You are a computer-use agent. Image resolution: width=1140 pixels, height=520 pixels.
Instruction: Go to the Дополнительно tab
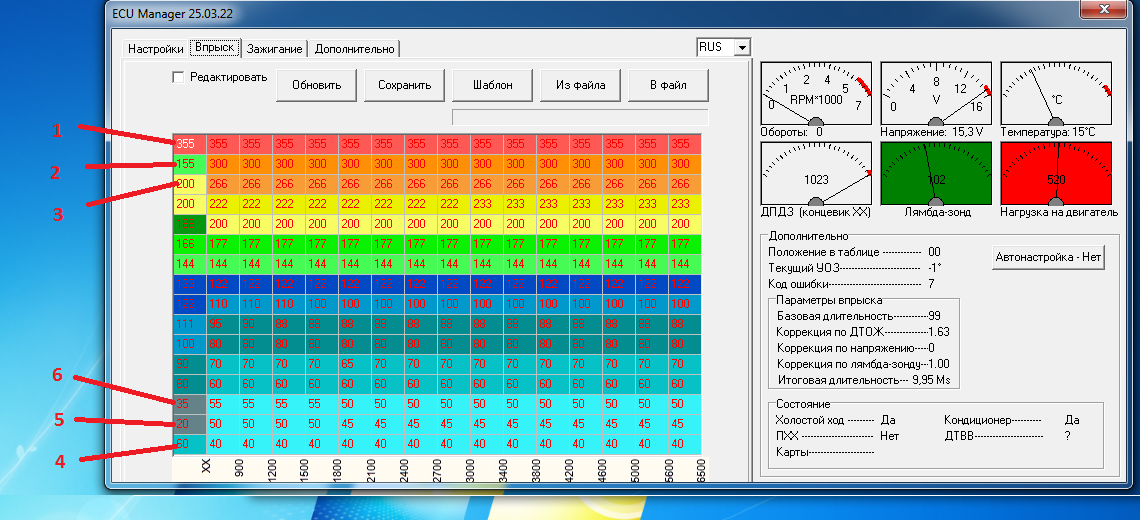point(355,48)
